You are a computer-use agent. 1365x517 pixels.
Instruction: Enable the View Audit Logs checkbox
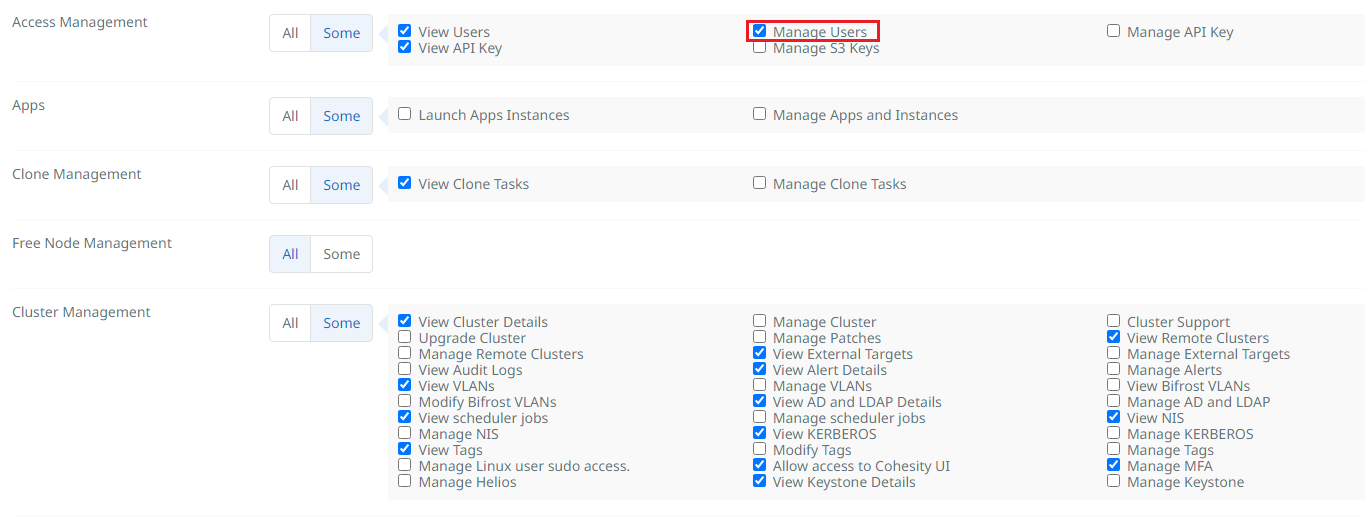404,369
